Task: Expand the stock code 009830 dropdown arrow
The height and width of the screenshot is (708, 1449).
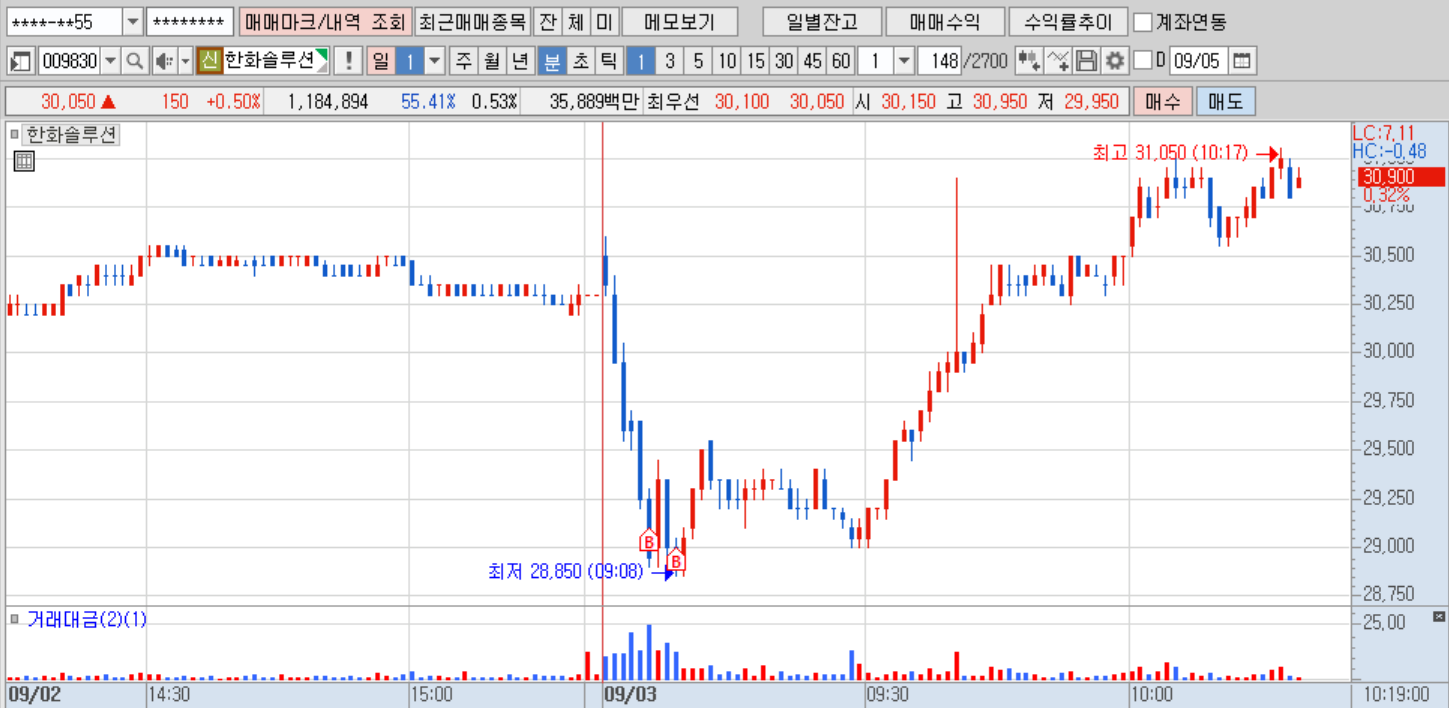Action: 110,61
